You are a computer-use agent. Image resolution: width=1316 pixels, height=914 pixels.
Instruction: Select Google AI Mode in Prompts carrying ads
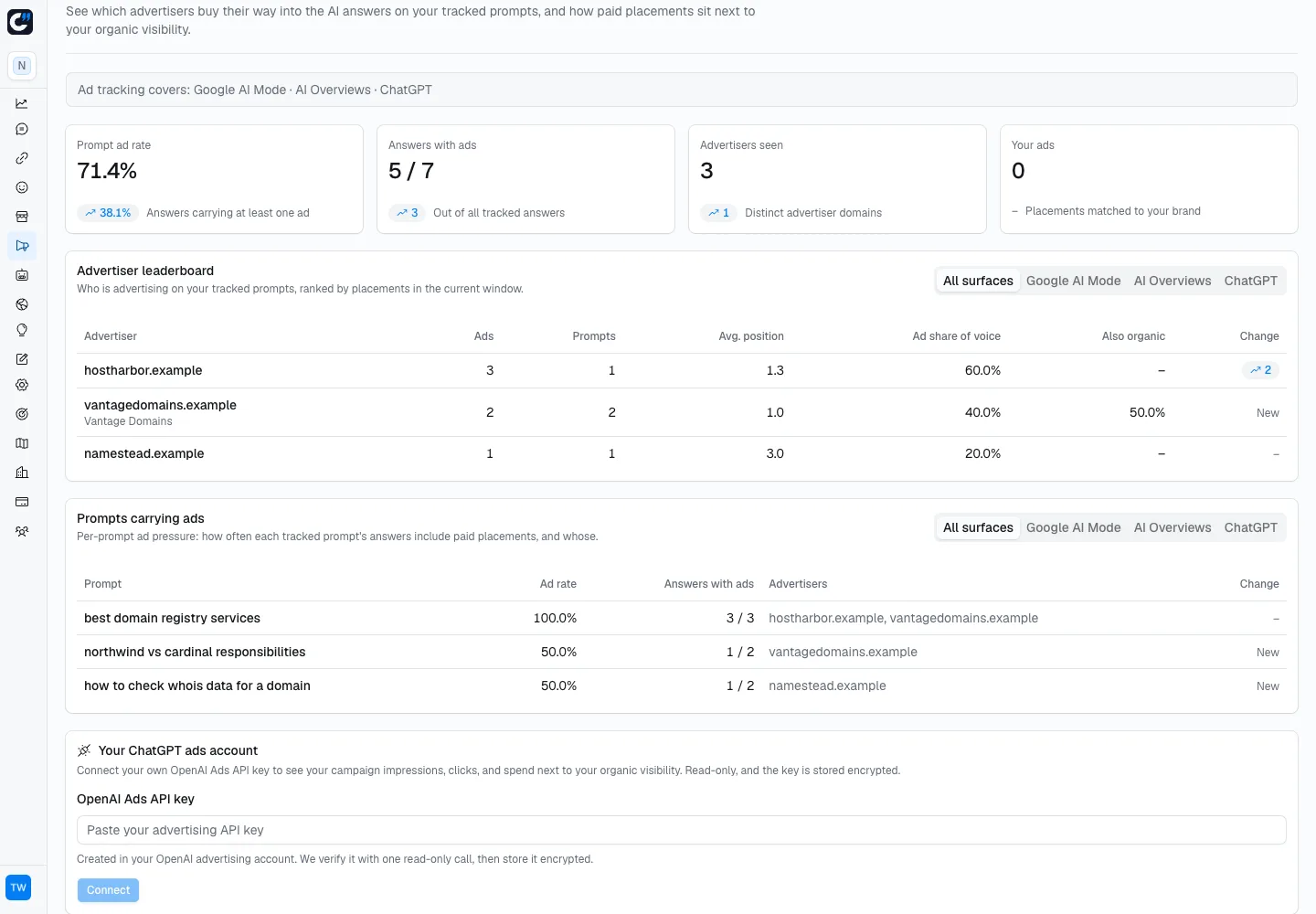point(1073,527)
